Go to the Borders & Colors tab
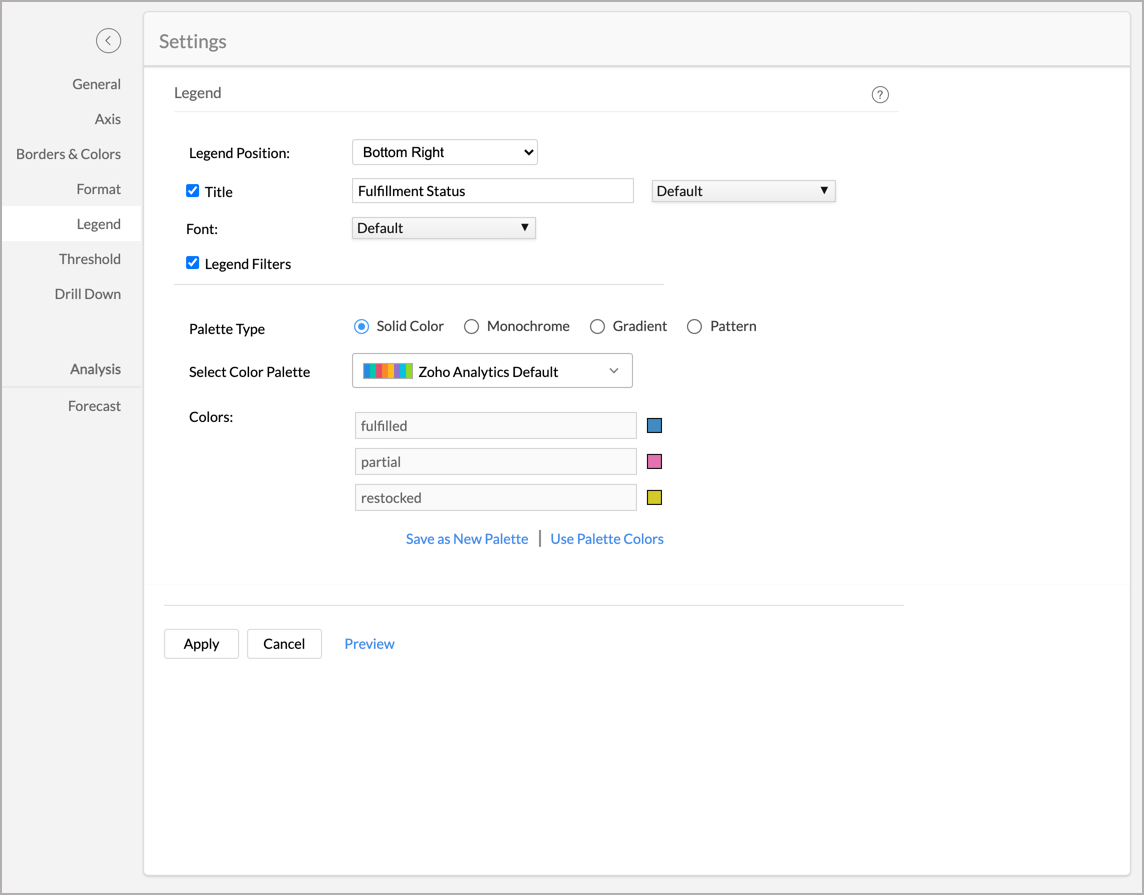 (x=68, y=154)
